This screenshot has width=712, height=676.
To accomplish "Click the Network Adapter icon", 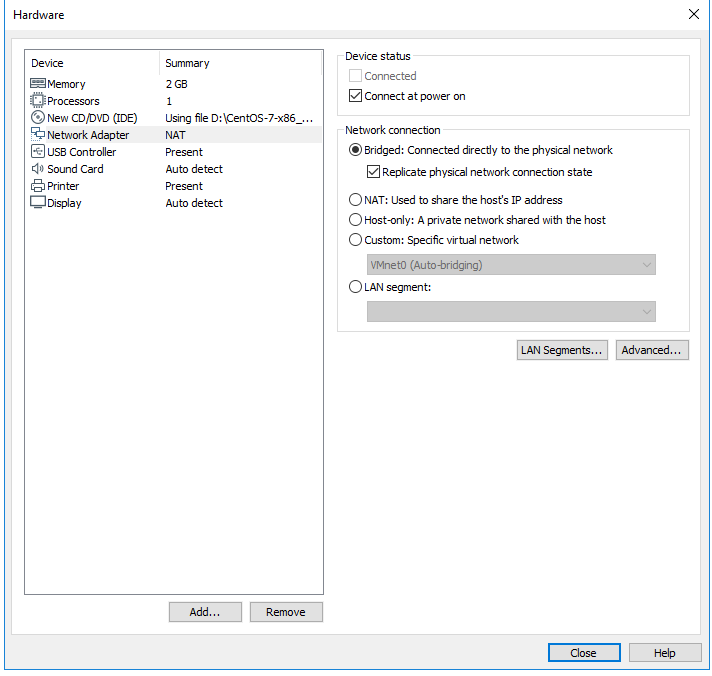I will click(x=38, y=134).
